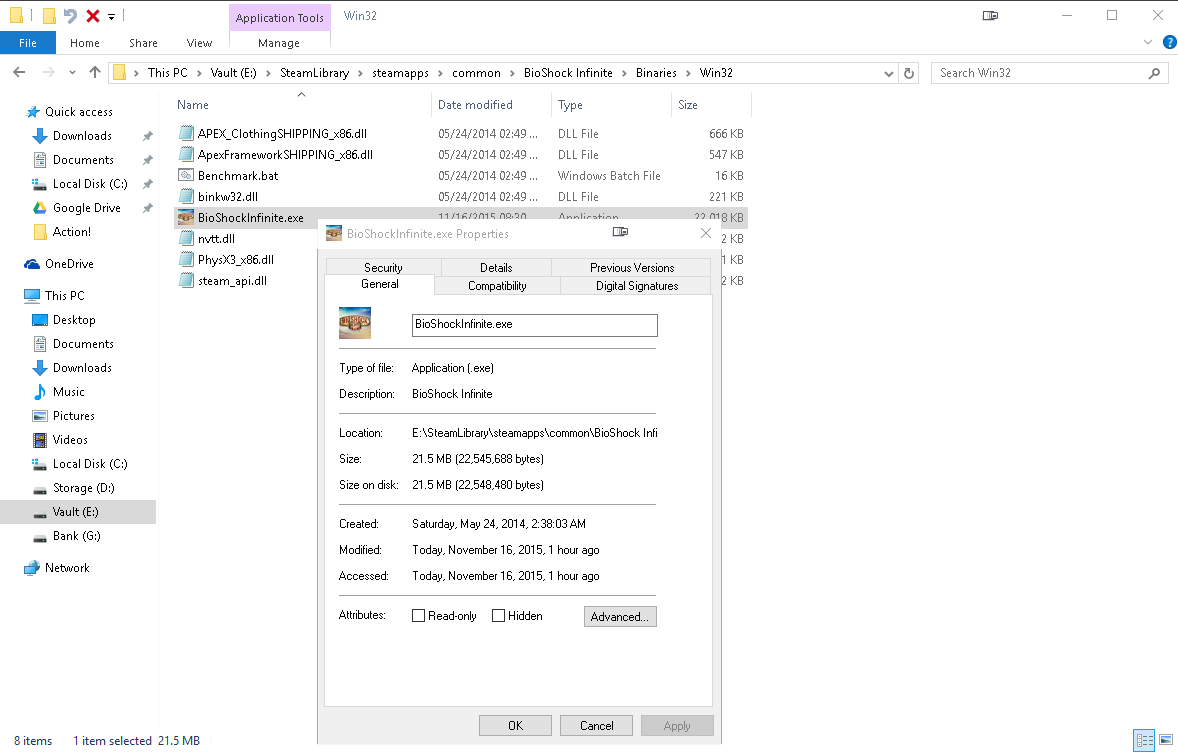Open Pictures folder in navigation pane
The width and height of the screenshot is (1178, 752).
74,416
